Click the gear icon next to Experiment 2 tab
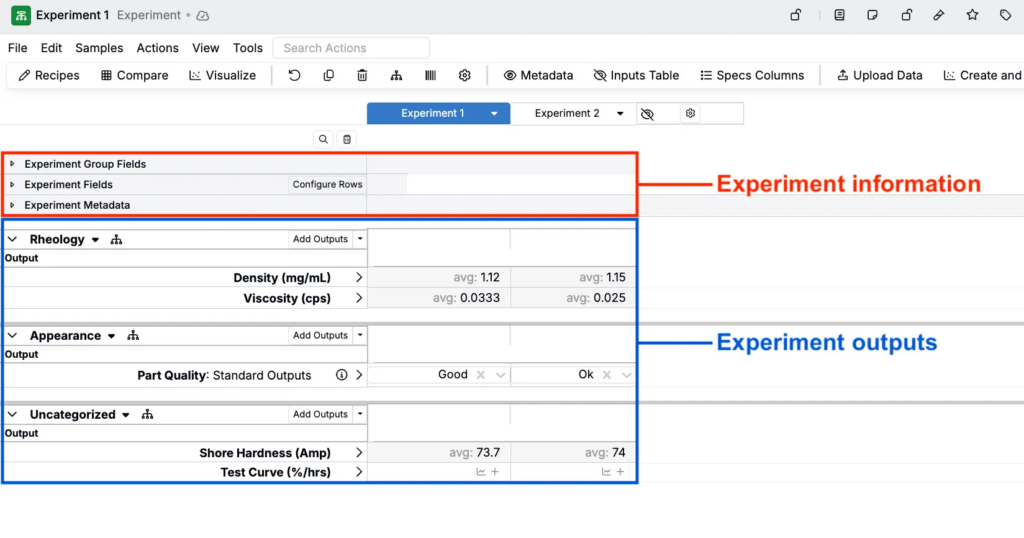The height and width of the screenshot is (538, 1024). tap(690, 114)
